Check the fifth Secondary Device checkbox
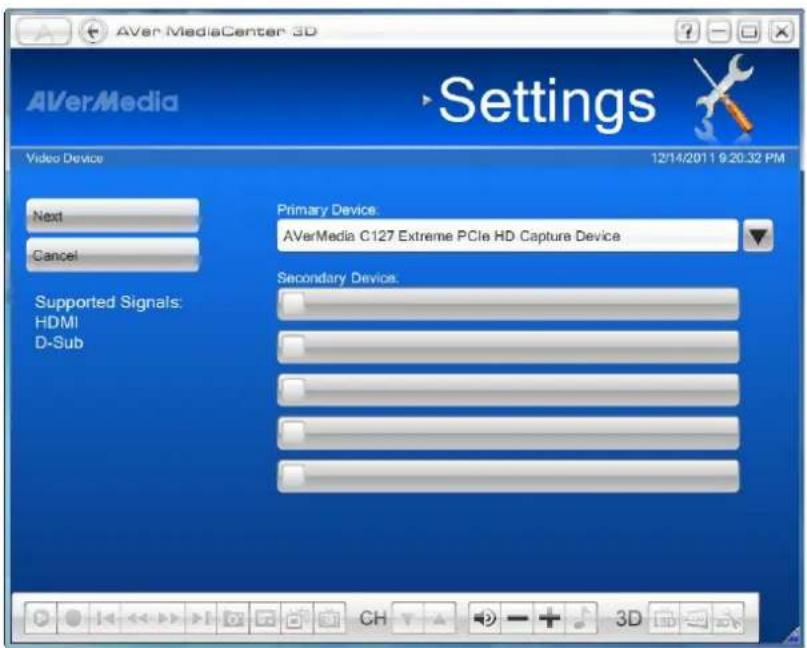807x648 pixels. 293,476
